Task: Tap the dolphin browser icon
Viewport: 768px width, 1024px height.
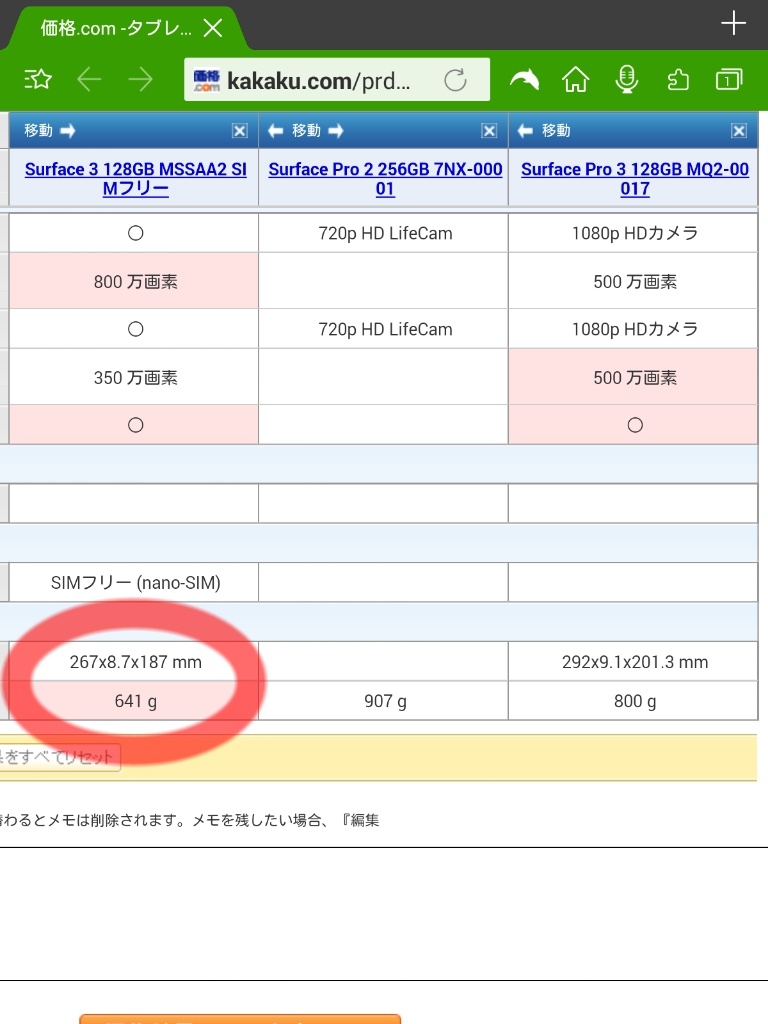Action: pyautogui.click(x=524, y=80)
